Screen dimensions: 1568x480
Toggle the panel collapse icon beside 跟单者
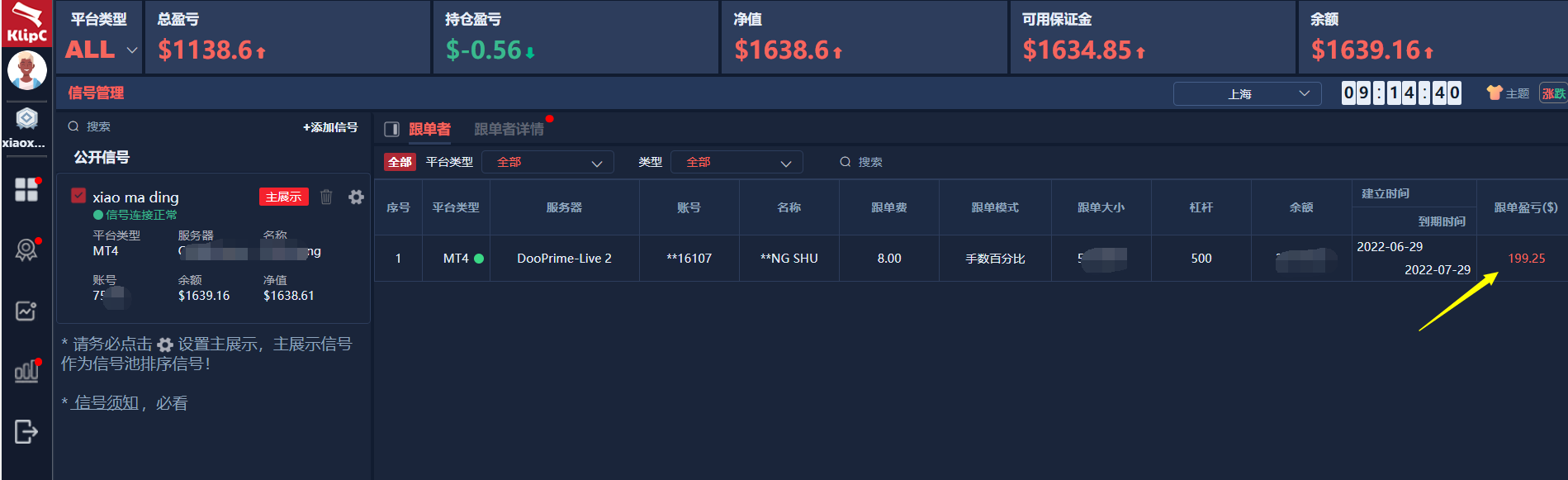(391, 129)
